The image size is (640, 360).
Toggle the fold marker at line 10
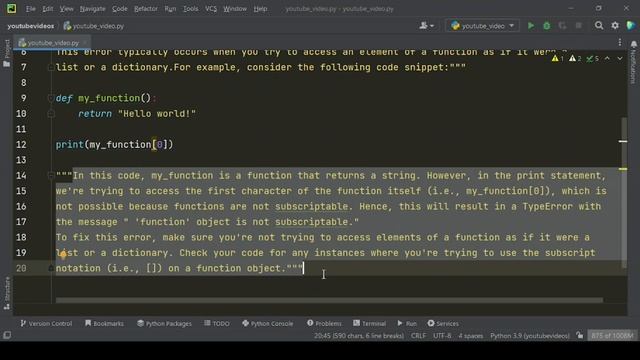click(x=51, y=114)
